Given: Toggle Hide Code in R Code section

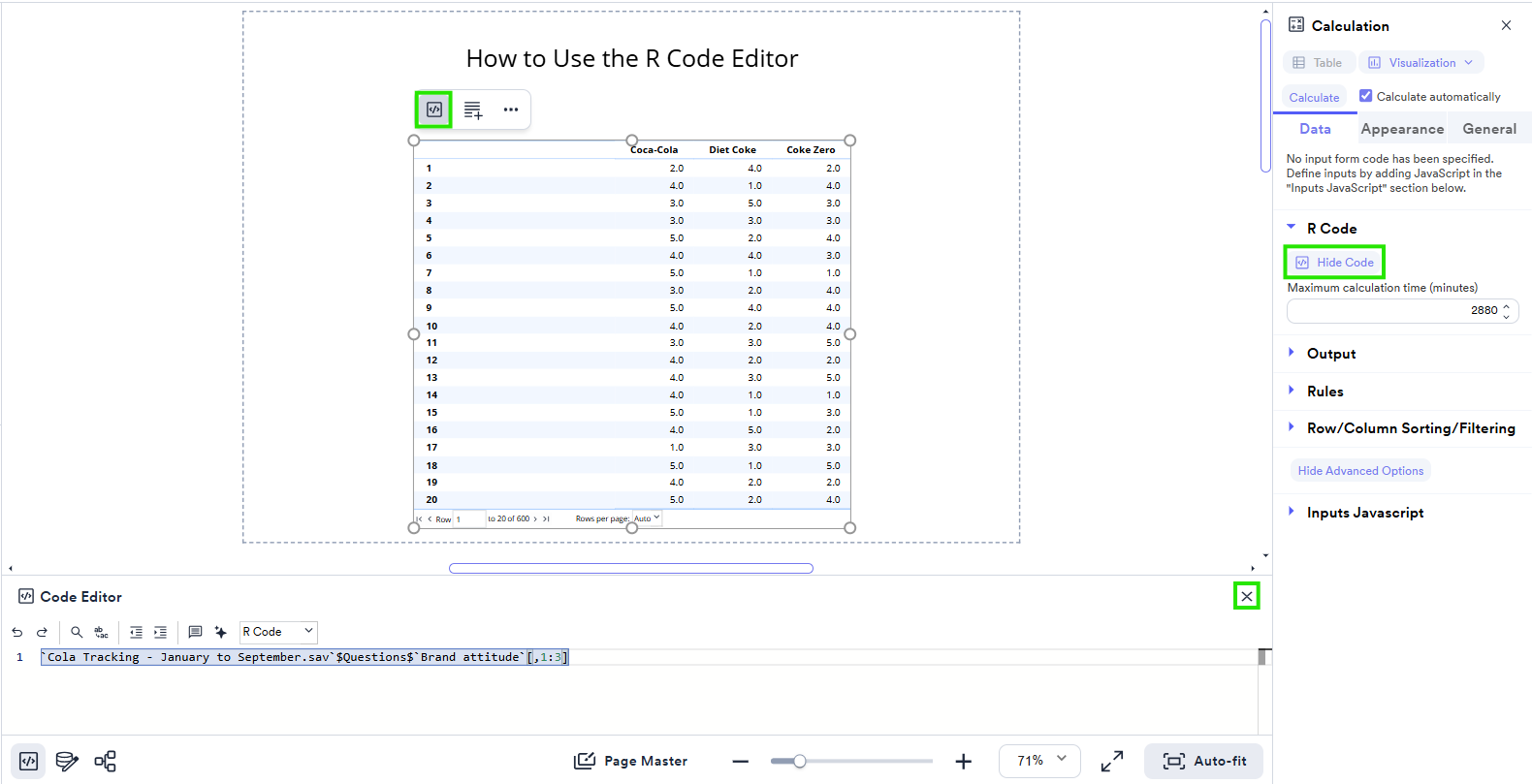Looking at the screenshot, I should click(1334, 263).
